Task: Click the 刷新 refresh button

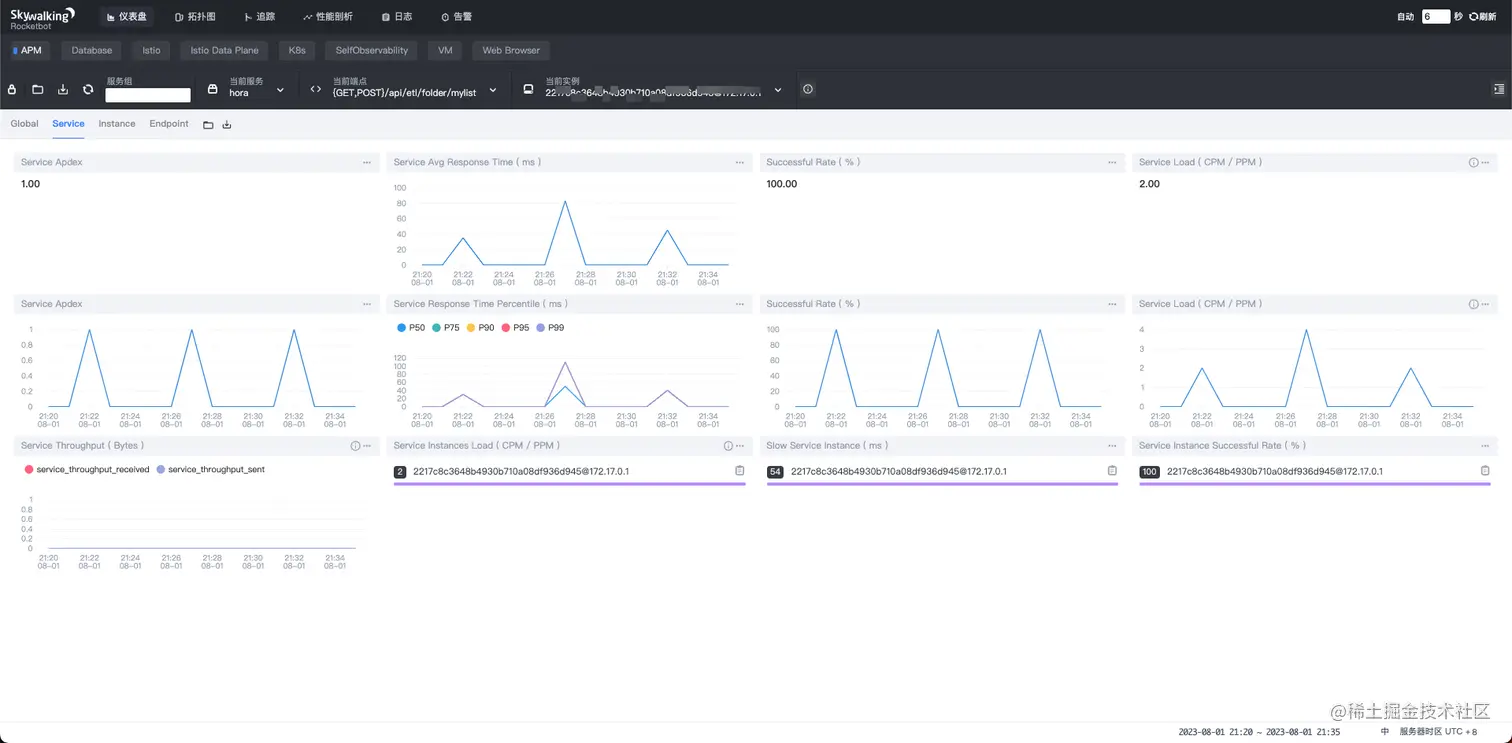Action: click(x=1483, y=17)
